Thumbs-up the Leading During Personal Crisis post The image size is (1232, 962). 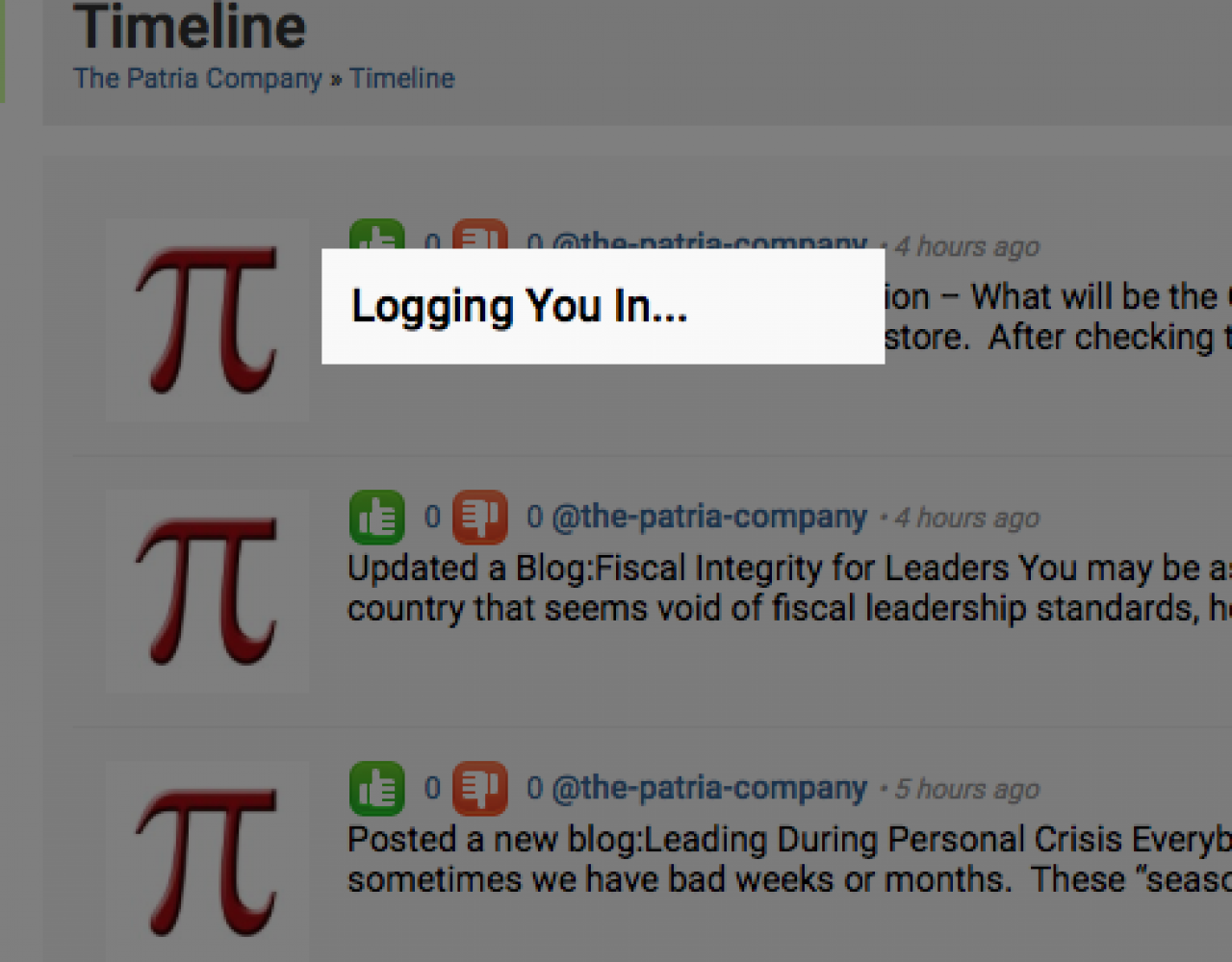click(376, 789)
